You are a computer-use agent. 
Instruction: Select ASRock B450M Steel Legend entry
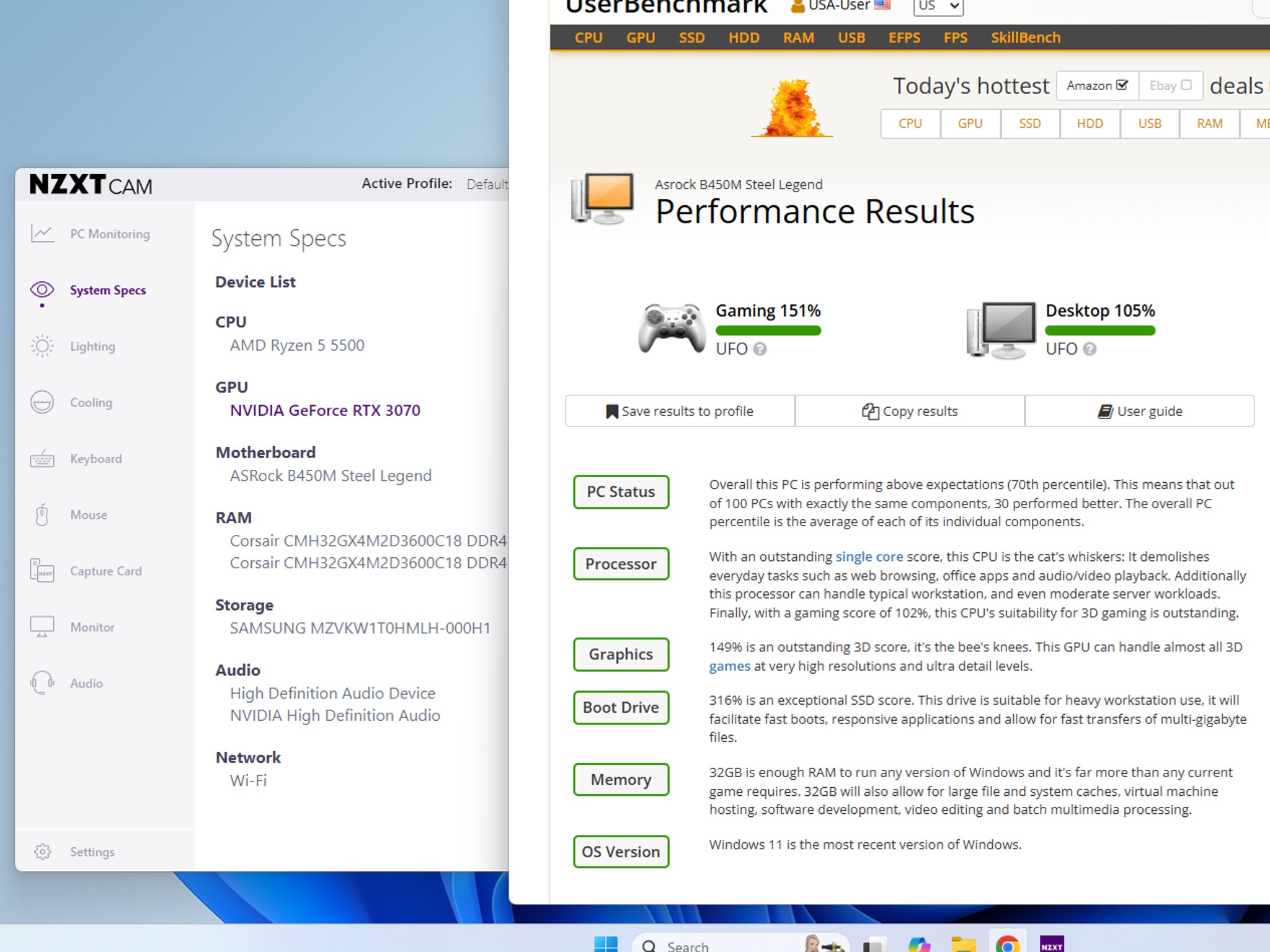(331, 475)
